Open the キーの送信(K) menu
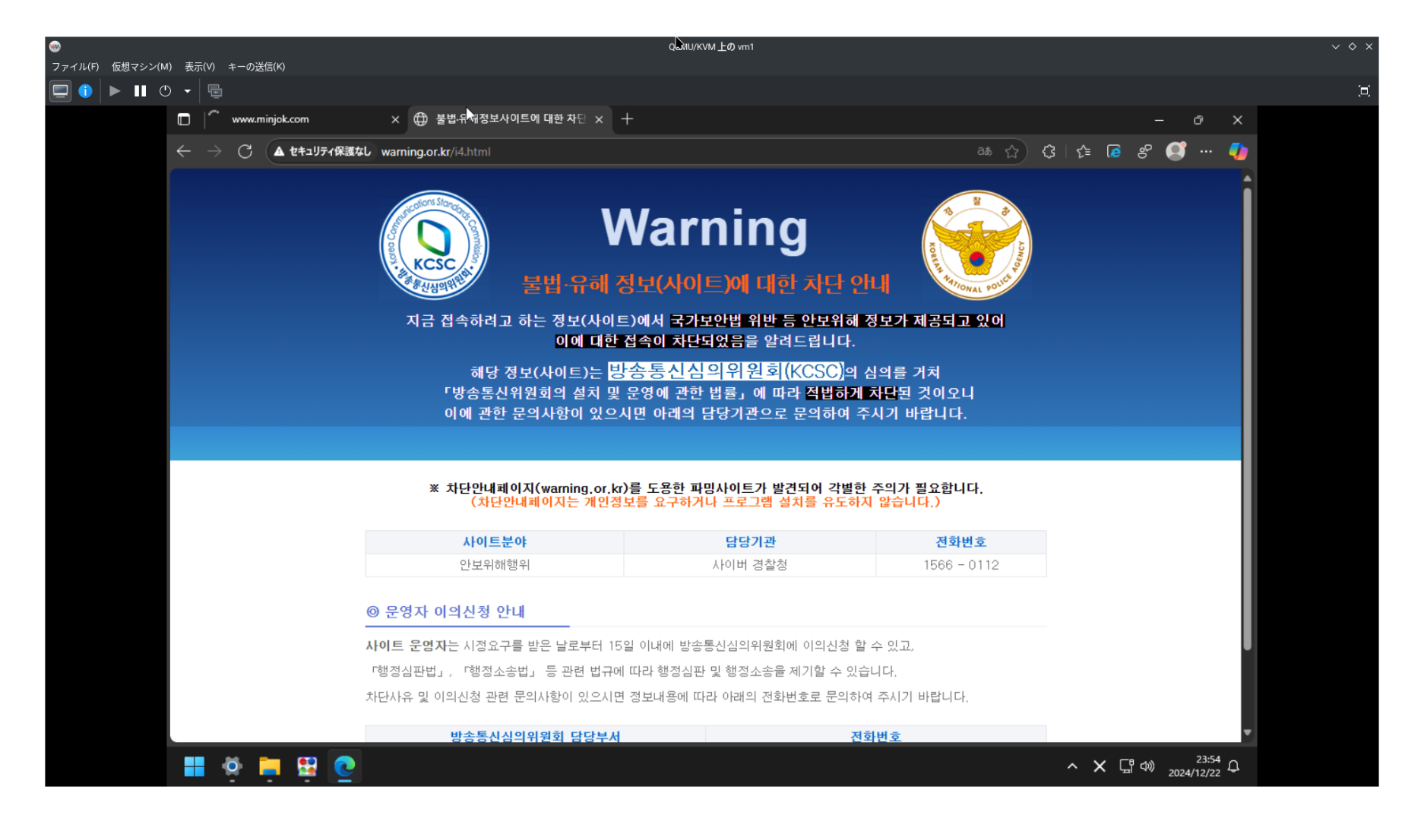This screenshot has width=1424, height=840. tap(256, 67)
